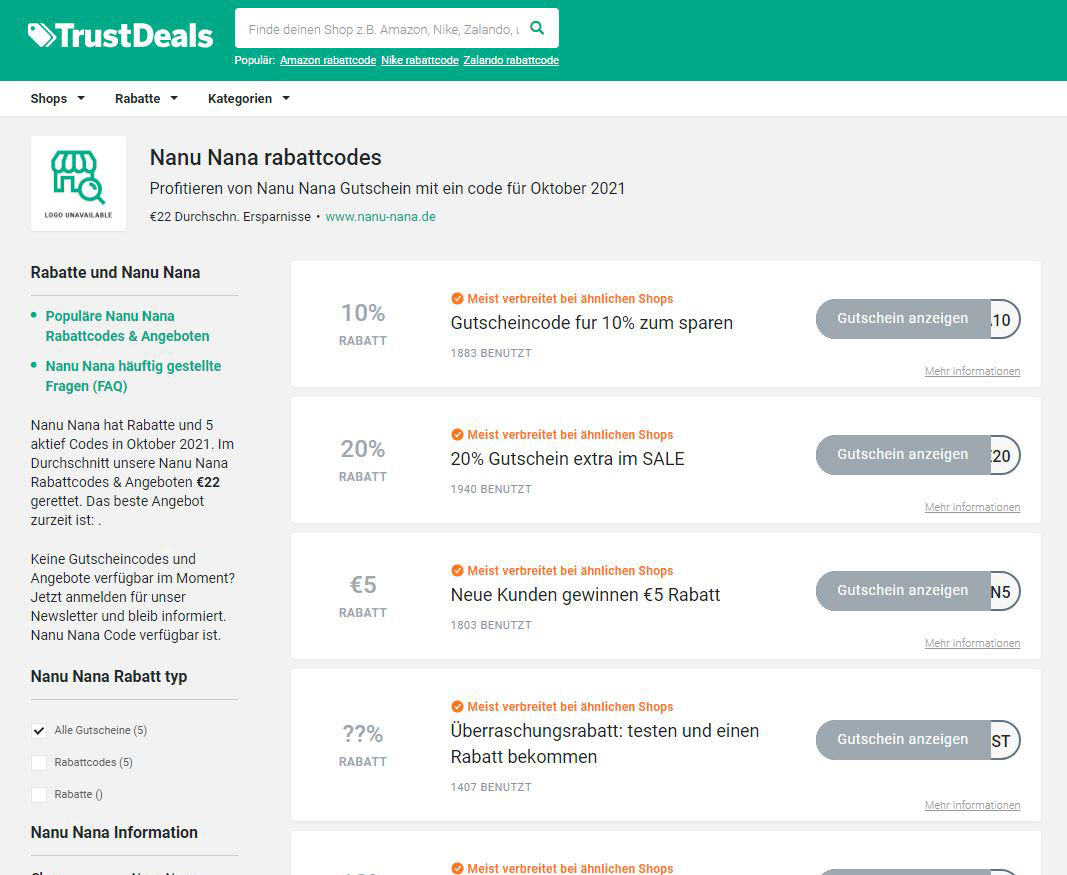Click the TrustDeals logo

coord(120,36)
